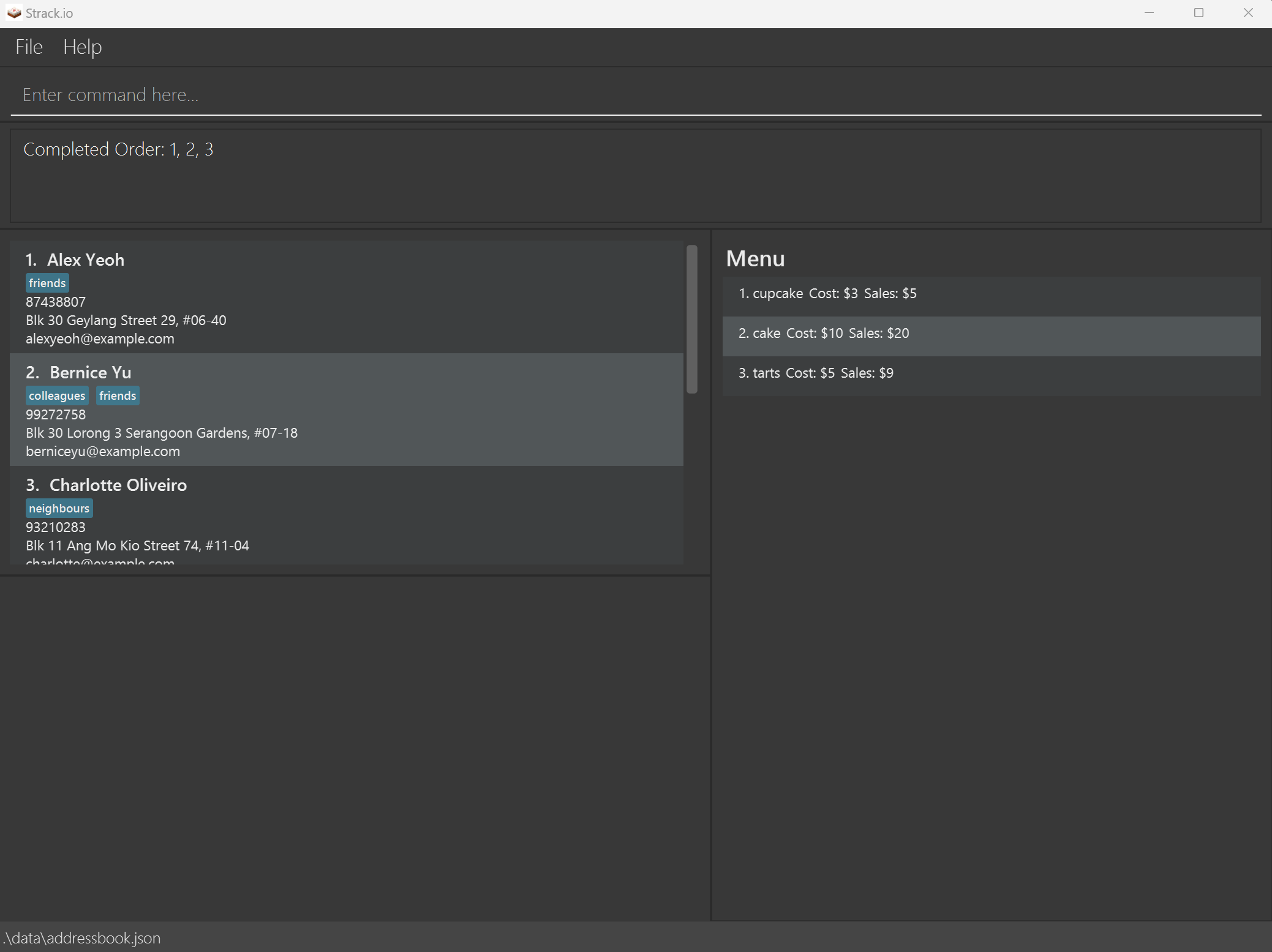Click on Bernice Yu contact entry

coord(350,411)
